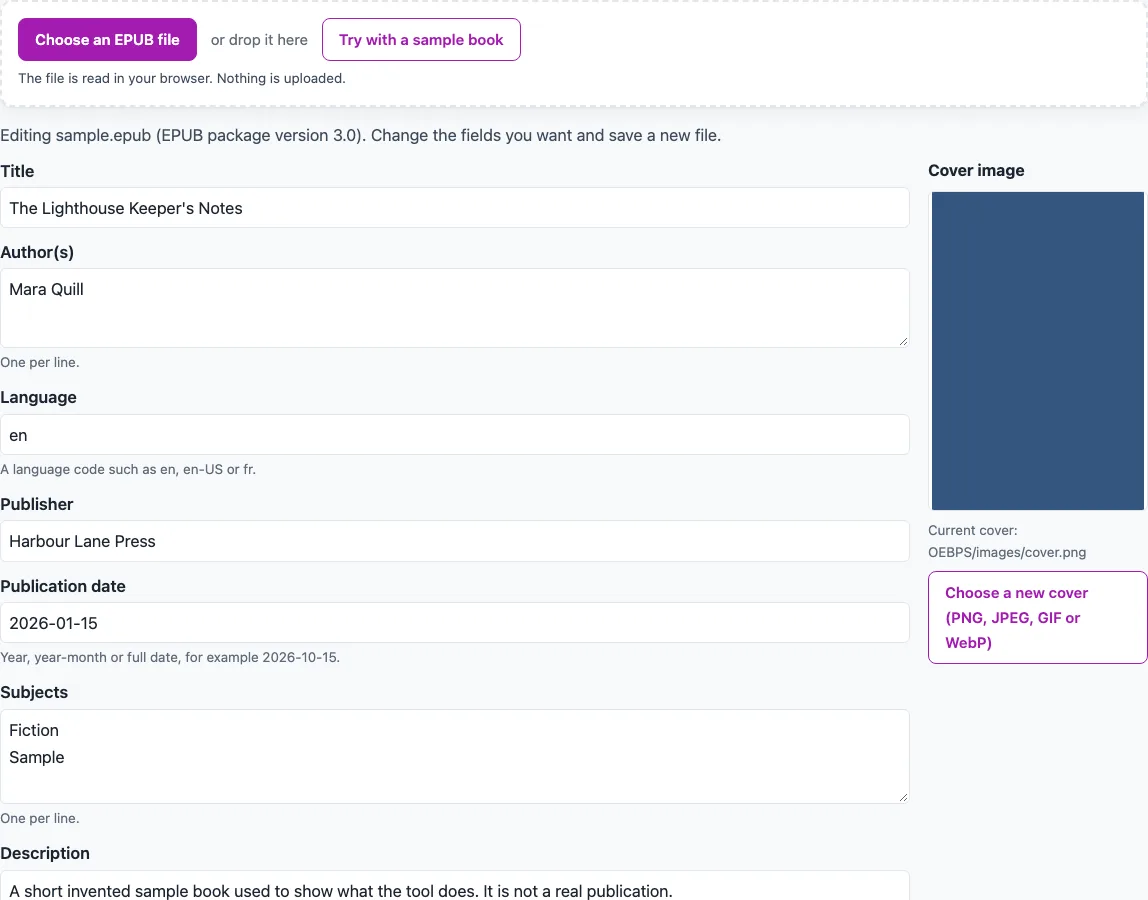This screenshot has height=900, width=1148.
Task: Focus the Subjects text area with Fiction and Sample
Action: pos(455,756)
